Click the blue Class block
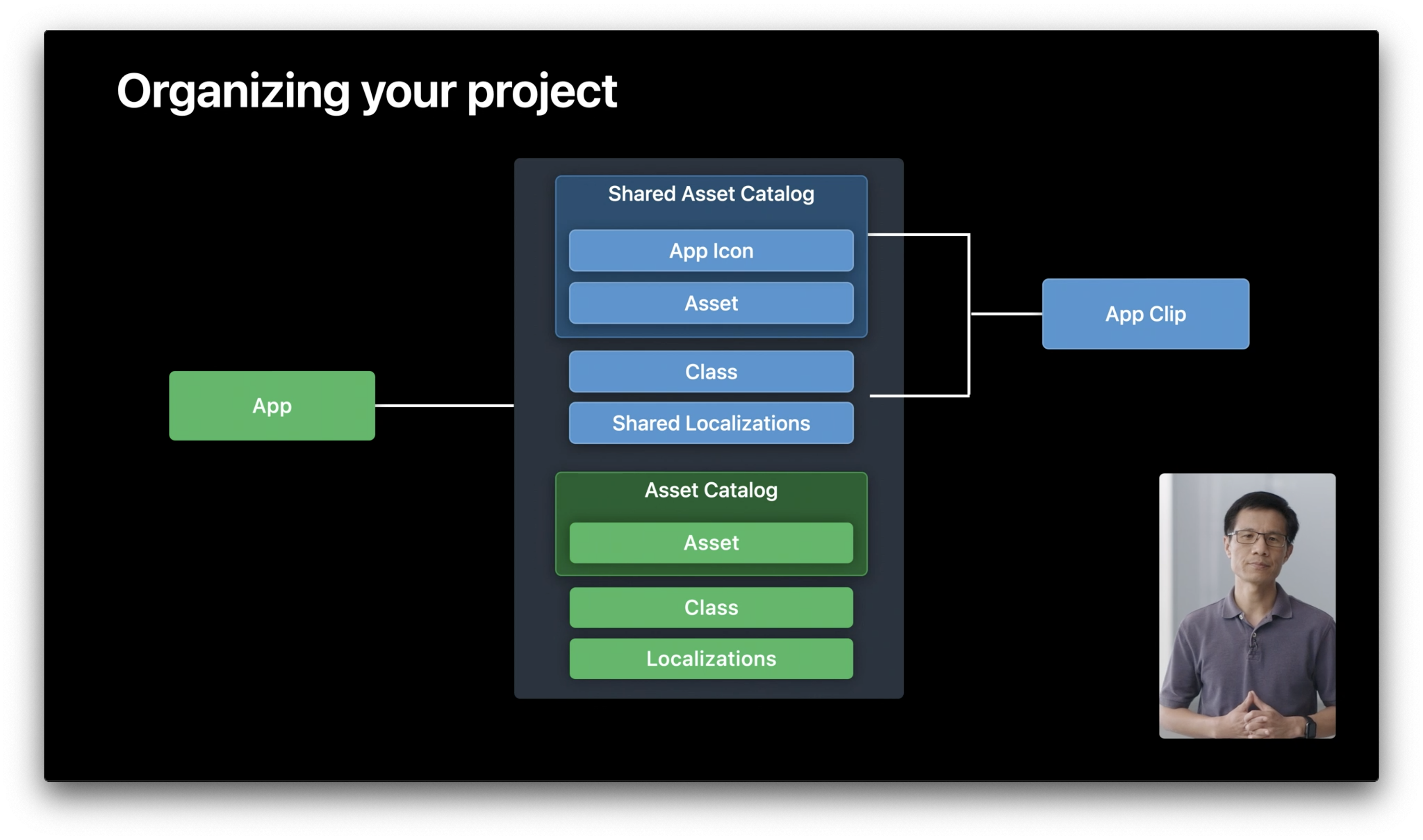 coord(711,371)
